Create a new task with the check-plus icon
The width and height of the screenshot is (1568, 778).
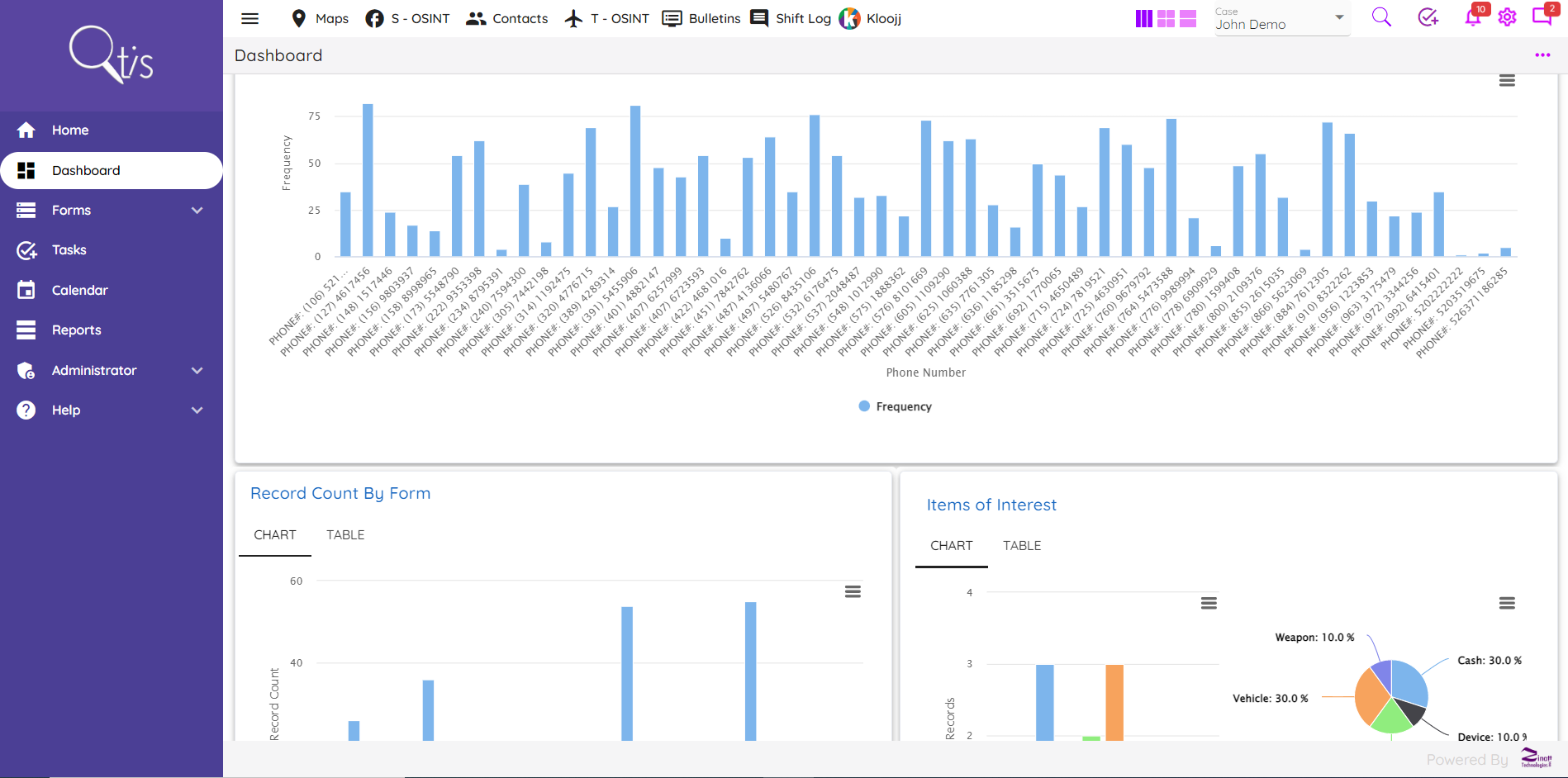1427,17
